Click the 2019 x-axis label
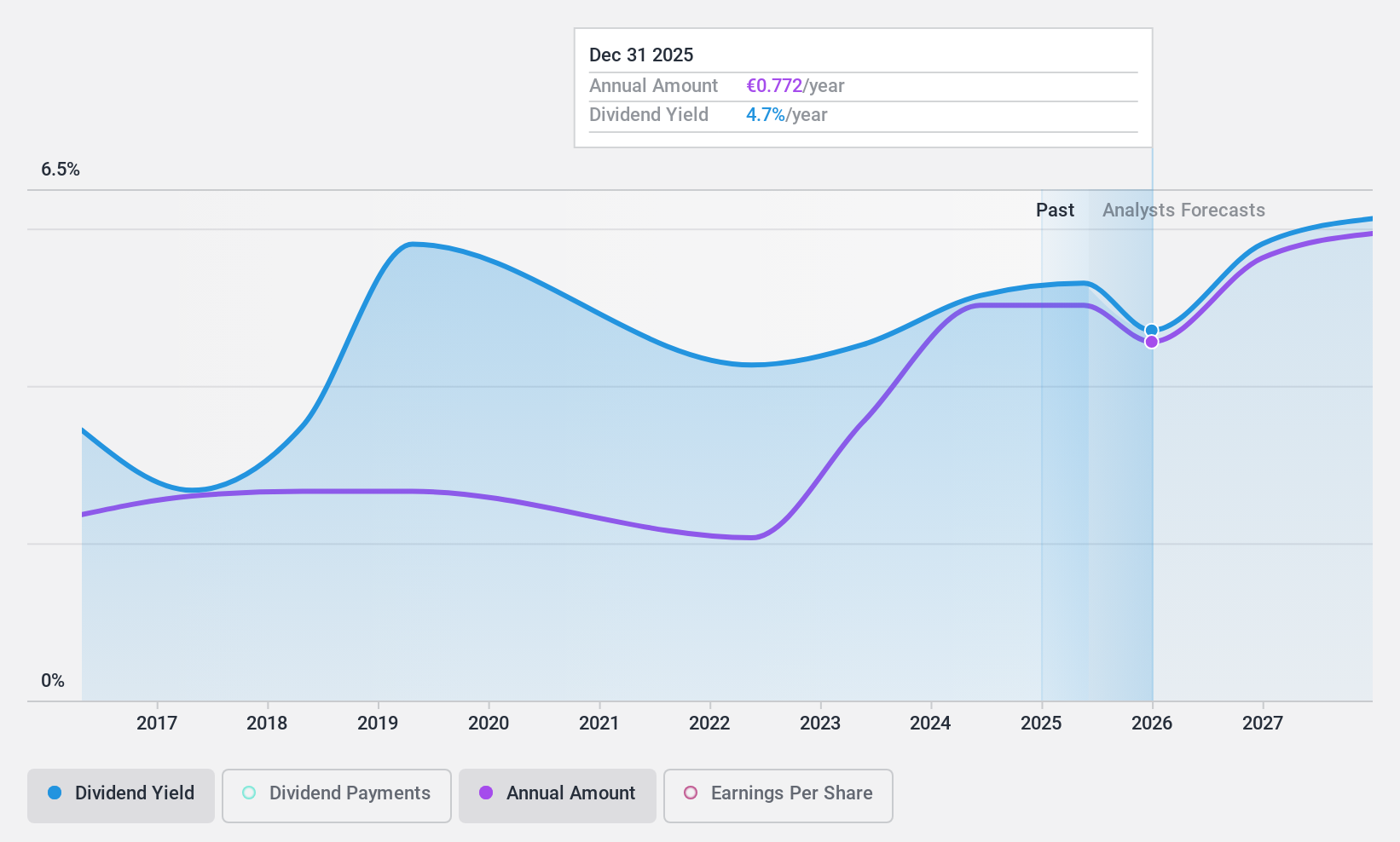The height and width of the screenshot is (842, 1400). 378,724
